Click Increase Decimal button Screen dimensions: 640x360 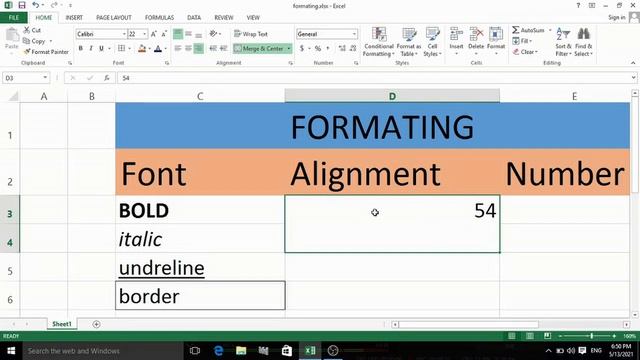coord(342,48)
